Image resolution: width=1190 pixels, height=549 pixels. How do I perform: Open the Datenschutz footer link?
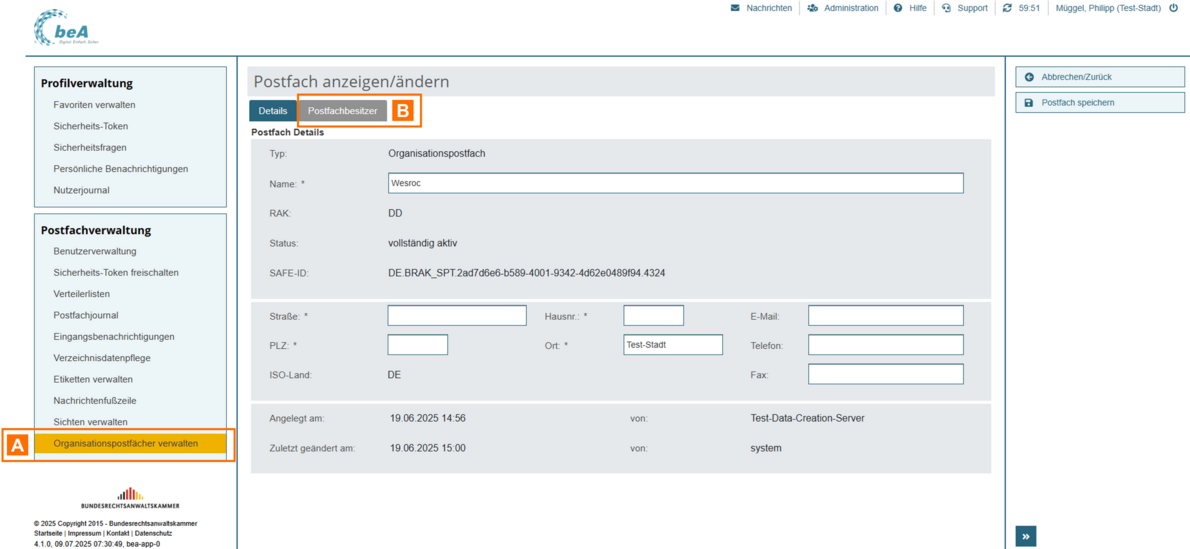point(153,534)
